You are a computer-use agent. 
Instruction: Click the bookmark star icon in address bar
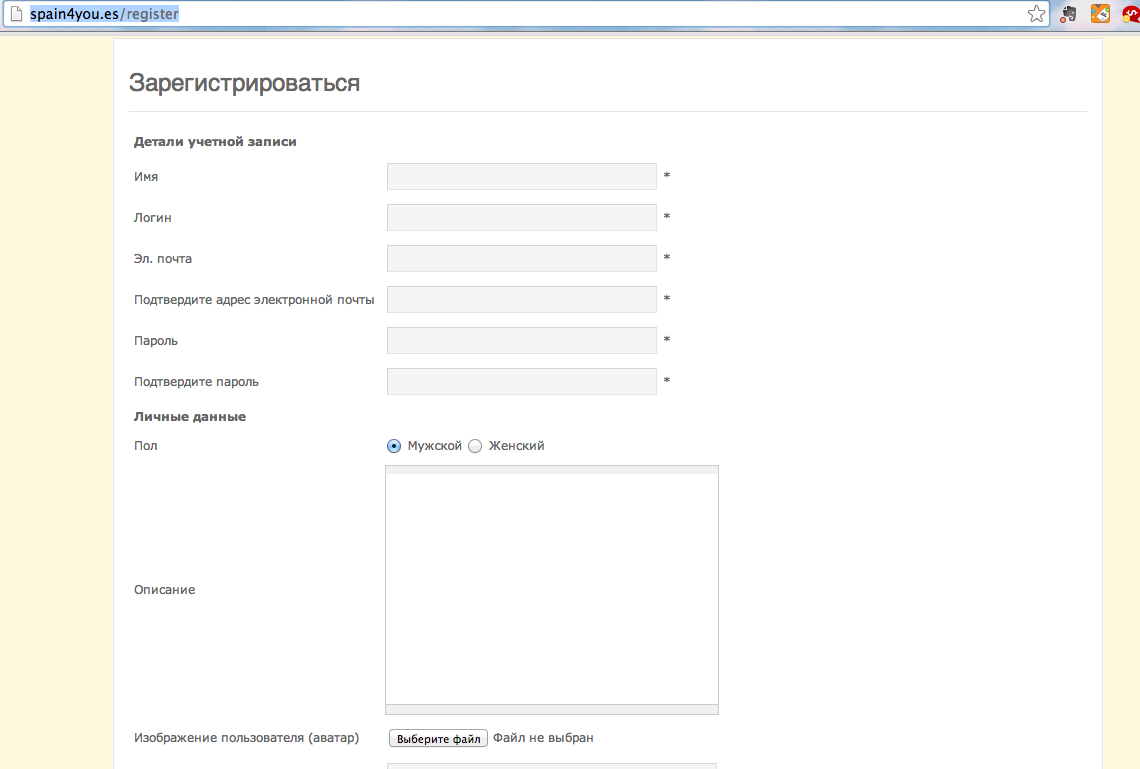1036,14
